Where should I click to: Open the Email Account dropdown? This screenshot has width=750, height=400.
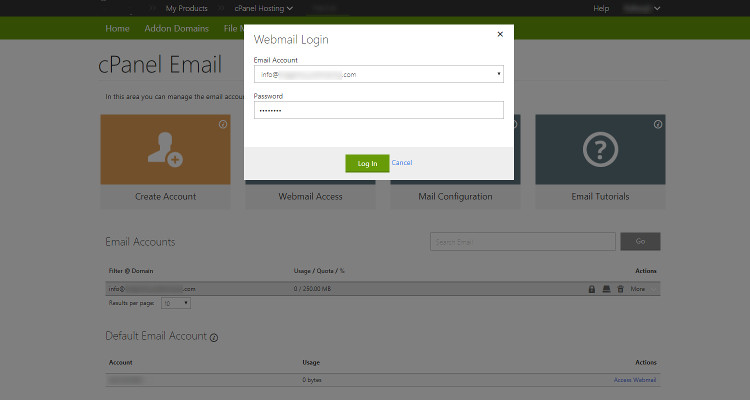pyautogui.click(x=378, y=74)
